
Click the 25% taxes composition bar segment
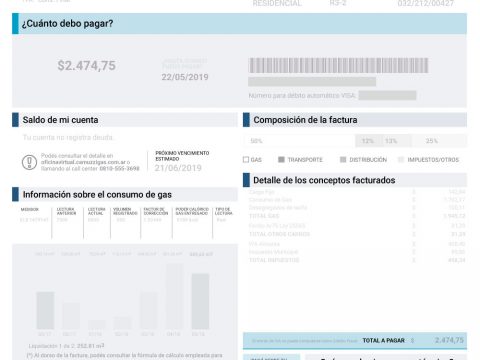pyautogui.click(x=439, y=141)
